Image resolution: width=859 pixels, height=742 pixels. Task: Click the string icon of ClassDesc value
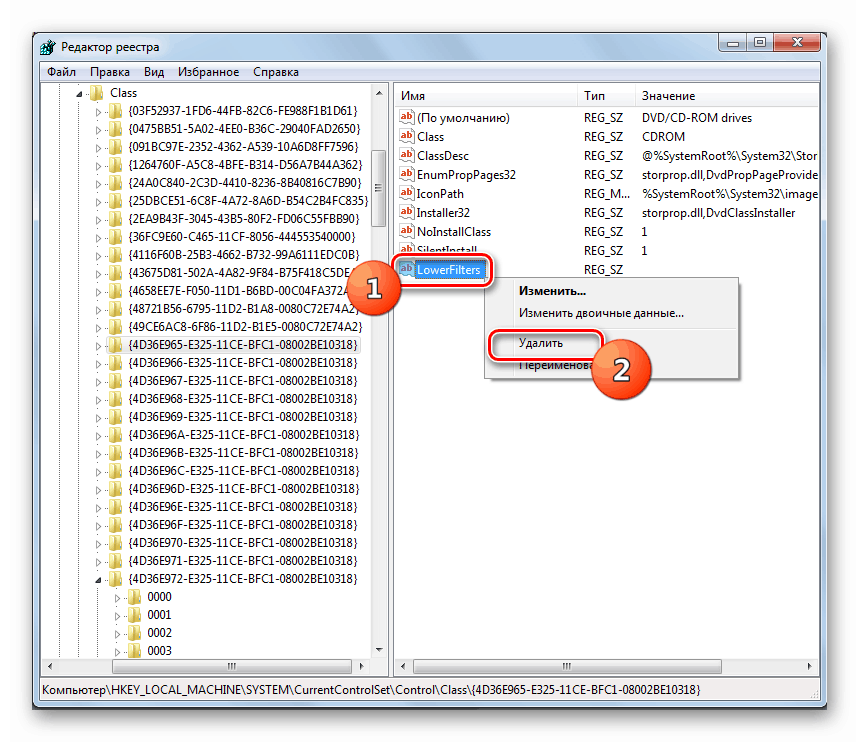pos(406,155)
